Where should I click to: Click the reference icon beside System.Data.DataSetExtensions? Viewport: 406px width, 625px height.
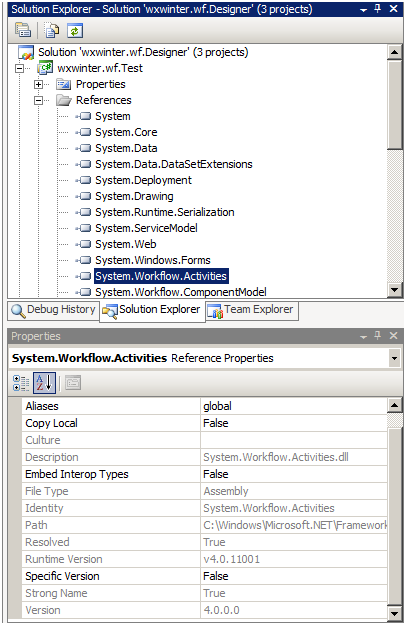[83, 164]
